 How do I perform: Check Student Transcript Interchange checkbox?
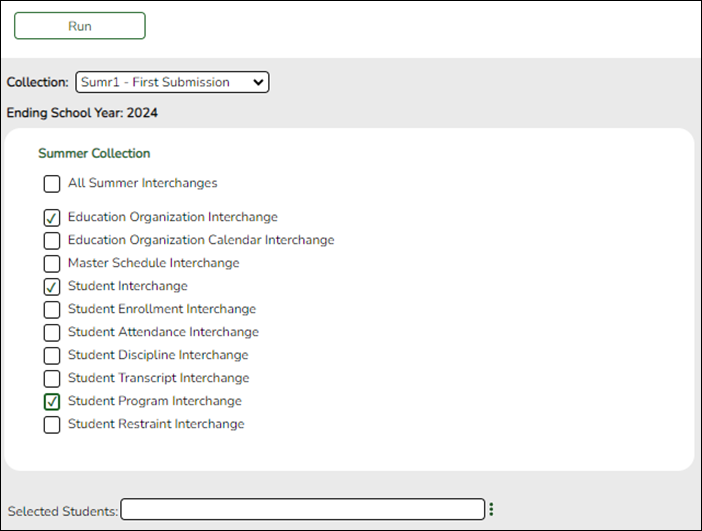pyautogui.click(x=52, y=379)
